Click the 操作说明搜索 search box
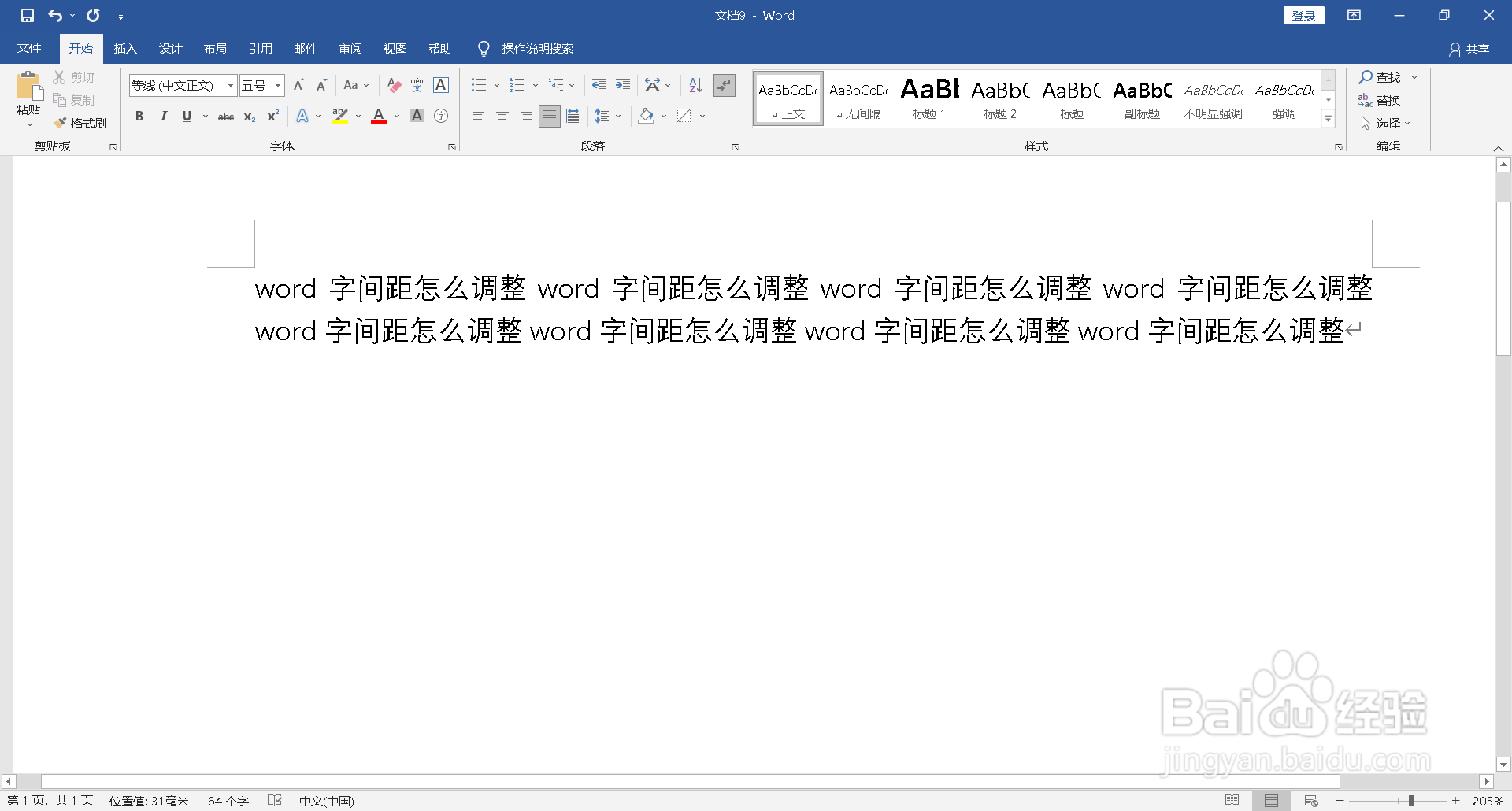This screenshot has width=1512, height=811. (538, 49)
